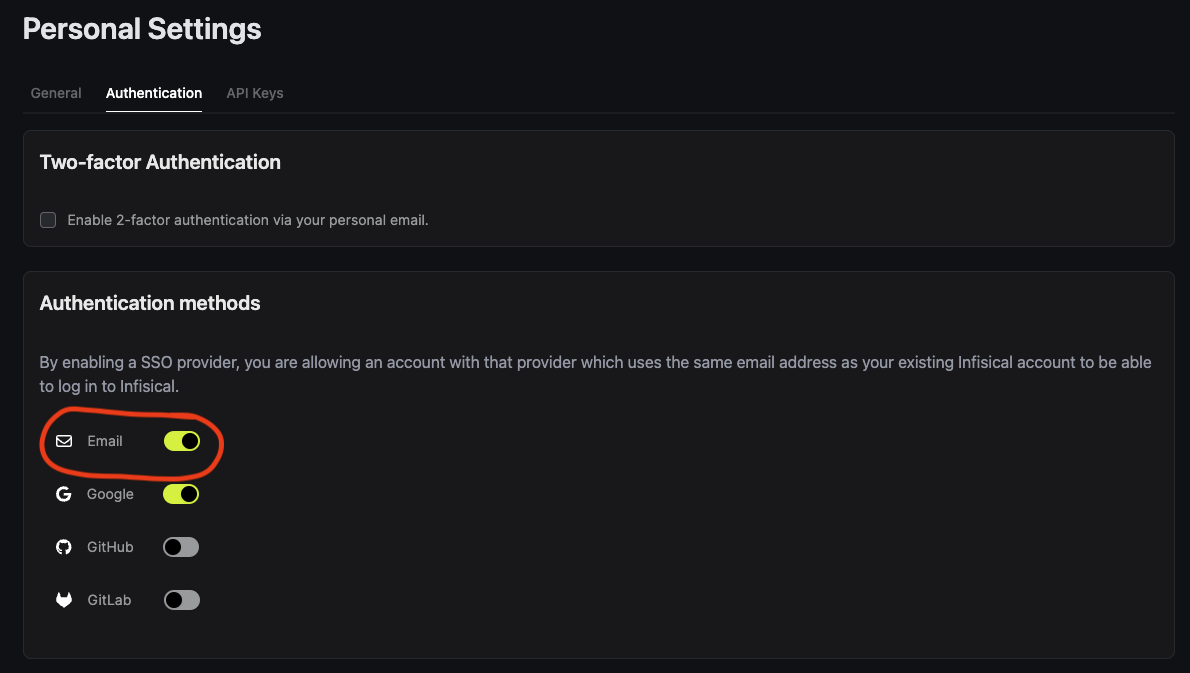The image size is (1190, 673).
Task: Click the 'Enable 2-factor authentication' label text
Action: (x=247, y=220)
